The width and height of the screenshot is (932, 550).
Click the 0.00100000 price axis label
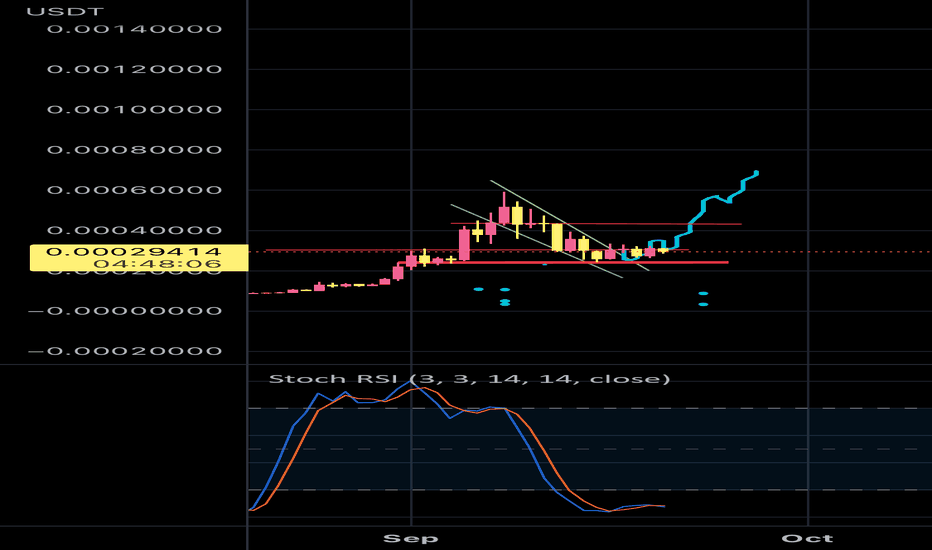[134, 109]
